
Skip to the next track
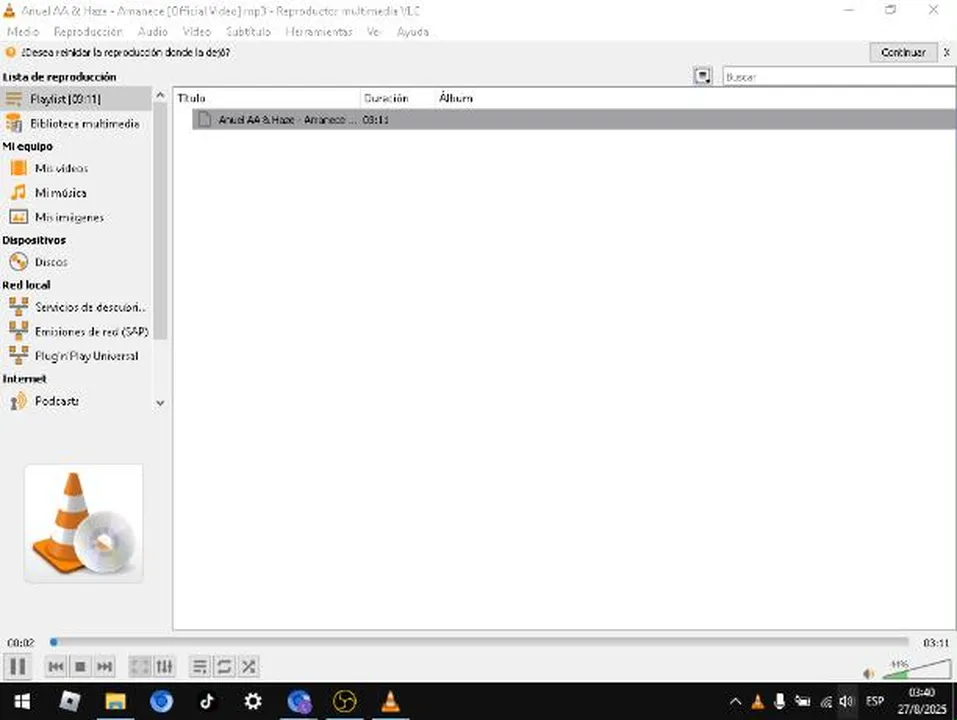[104, 666]
